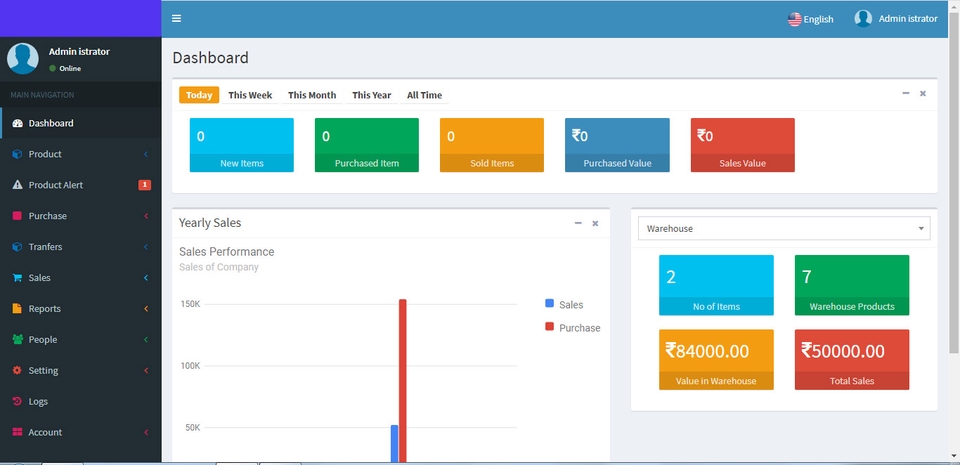This screenshot has width=960, height=465.
Task: Switch to the This Week tab
Action: point(250,95)
